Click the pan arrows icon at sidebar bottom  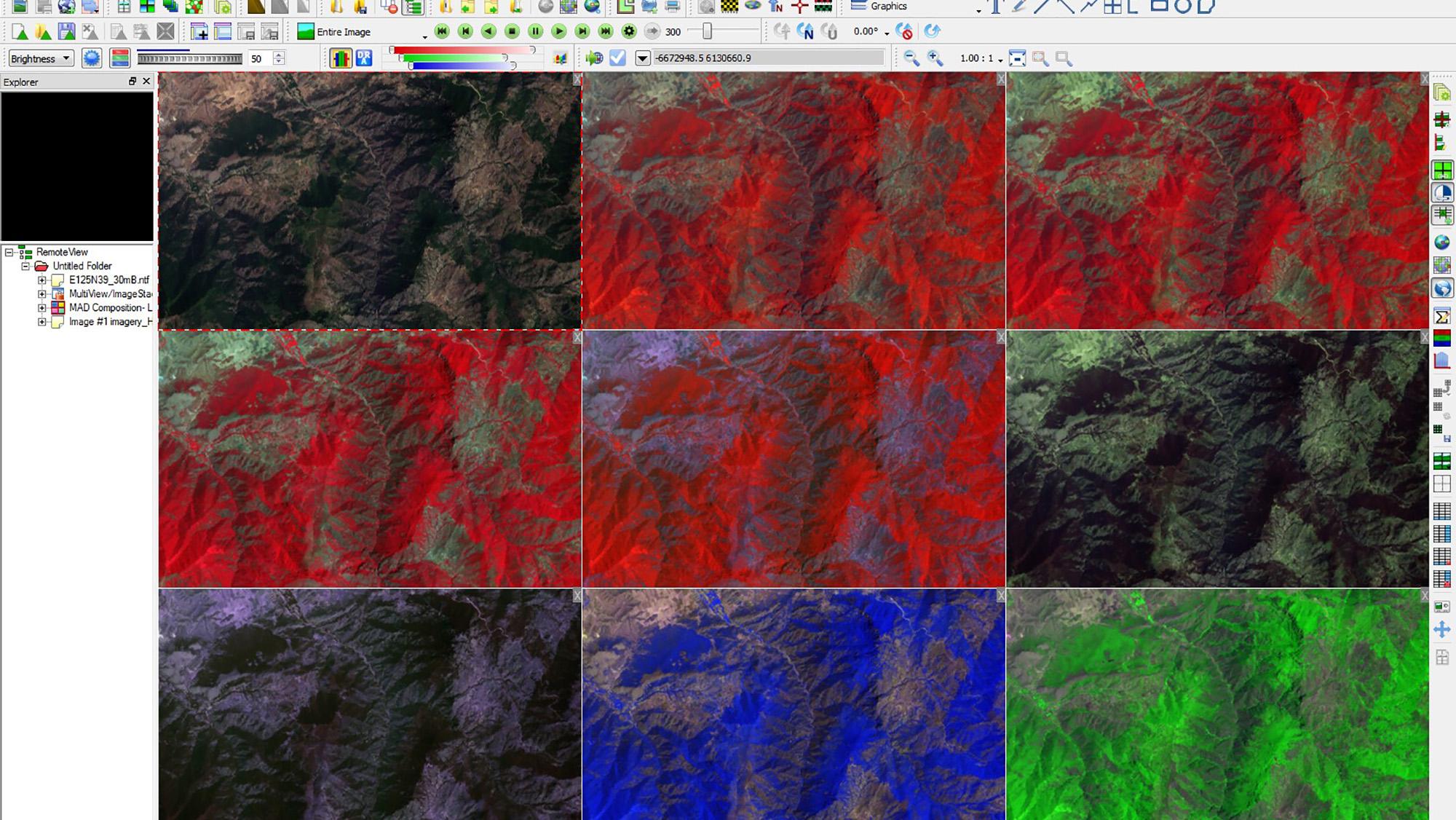pos(1441,629)
